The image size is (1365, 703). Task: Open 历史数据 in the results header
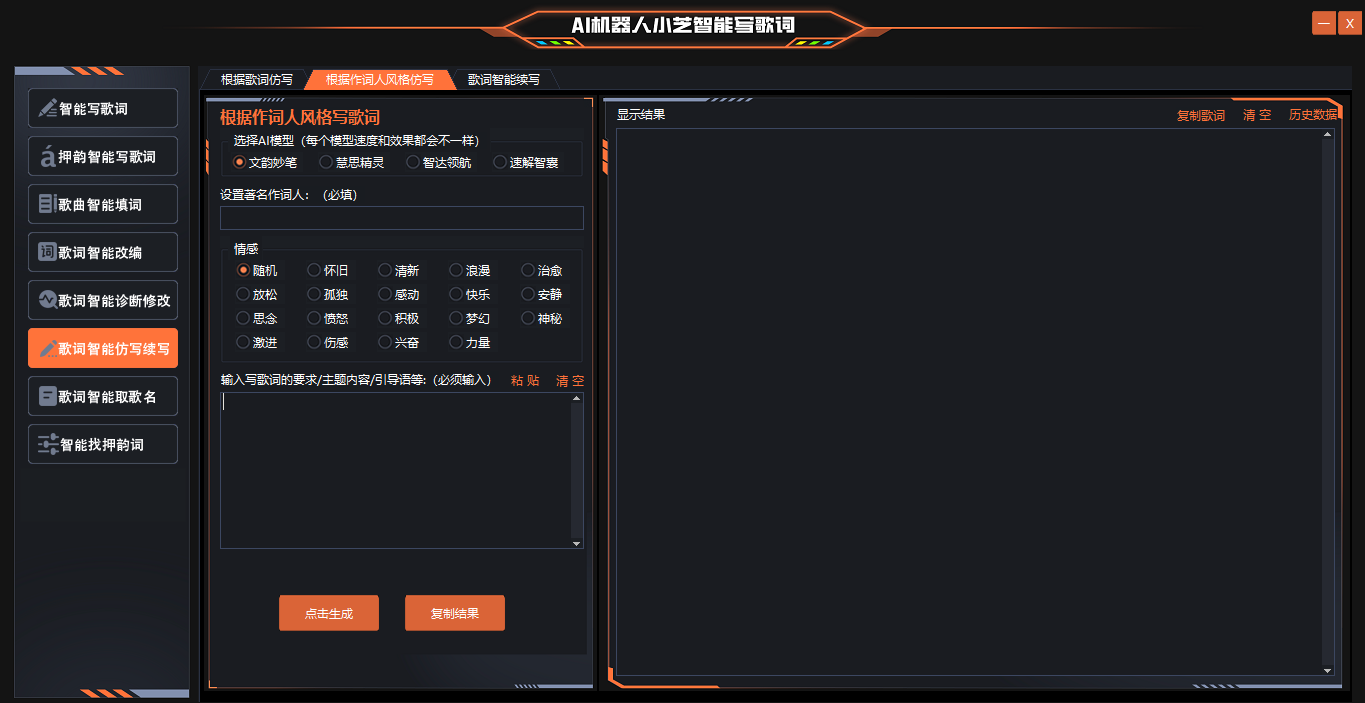pos(1312,115)
